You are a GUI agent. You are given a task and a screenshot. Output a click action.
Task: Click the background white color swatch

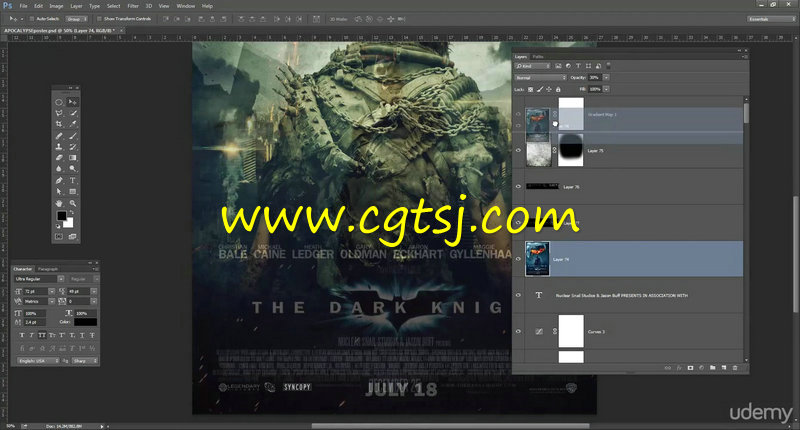(x=68, y=222)
